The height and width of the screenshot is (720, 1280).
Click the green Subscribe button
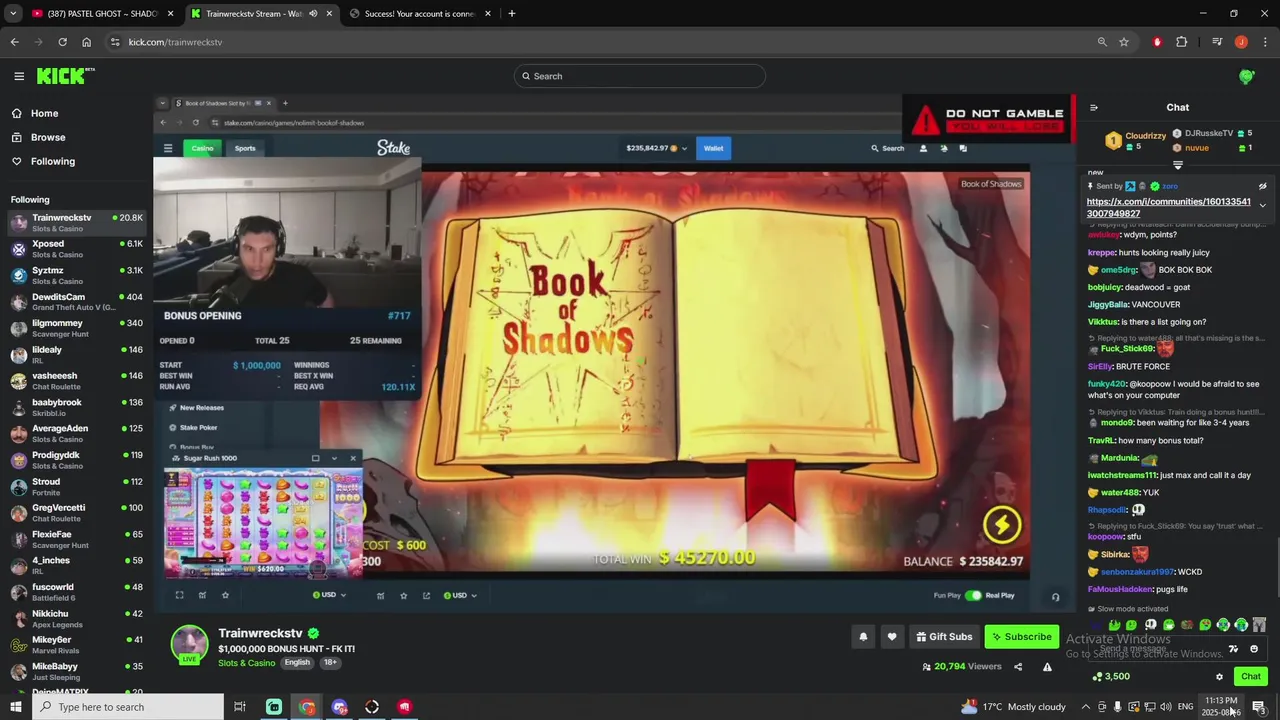tap(1021, 636)
